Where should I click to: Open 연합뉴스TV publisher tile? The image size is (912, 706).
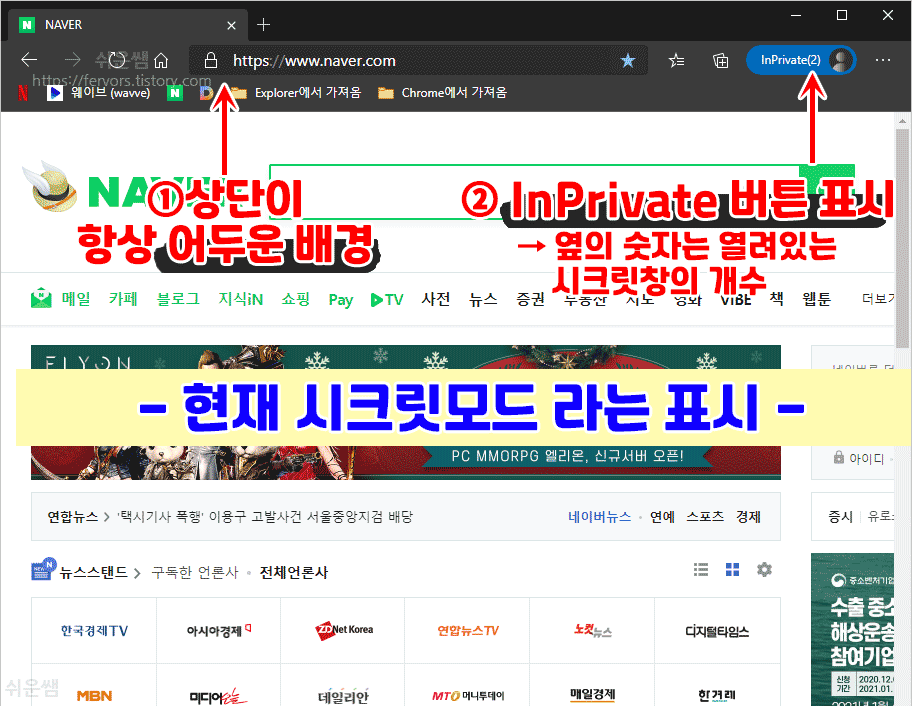[468, 630]
